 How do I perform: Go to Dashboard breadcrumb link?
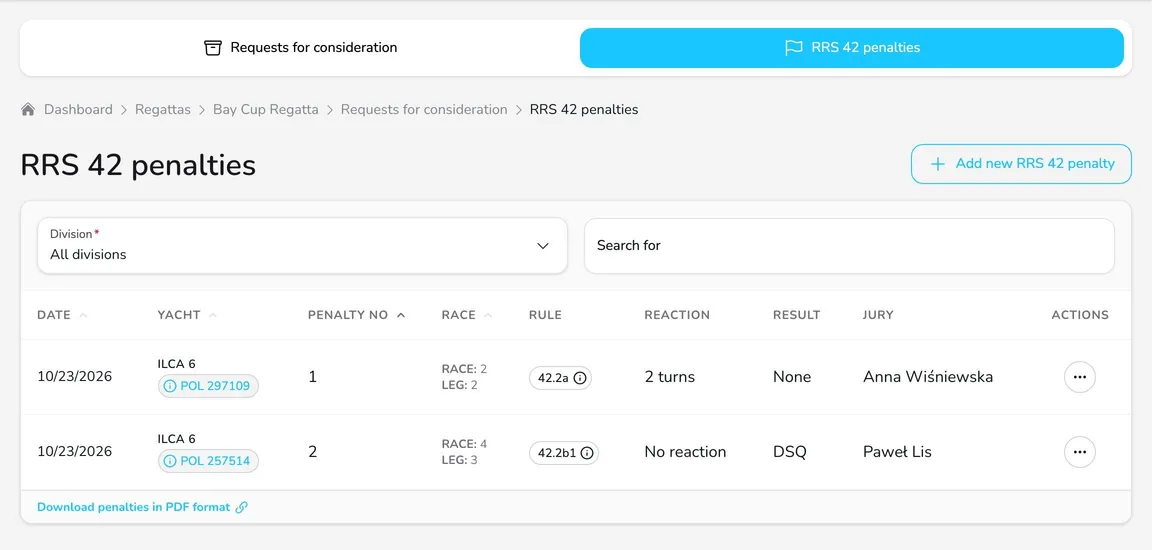(79, 109)
